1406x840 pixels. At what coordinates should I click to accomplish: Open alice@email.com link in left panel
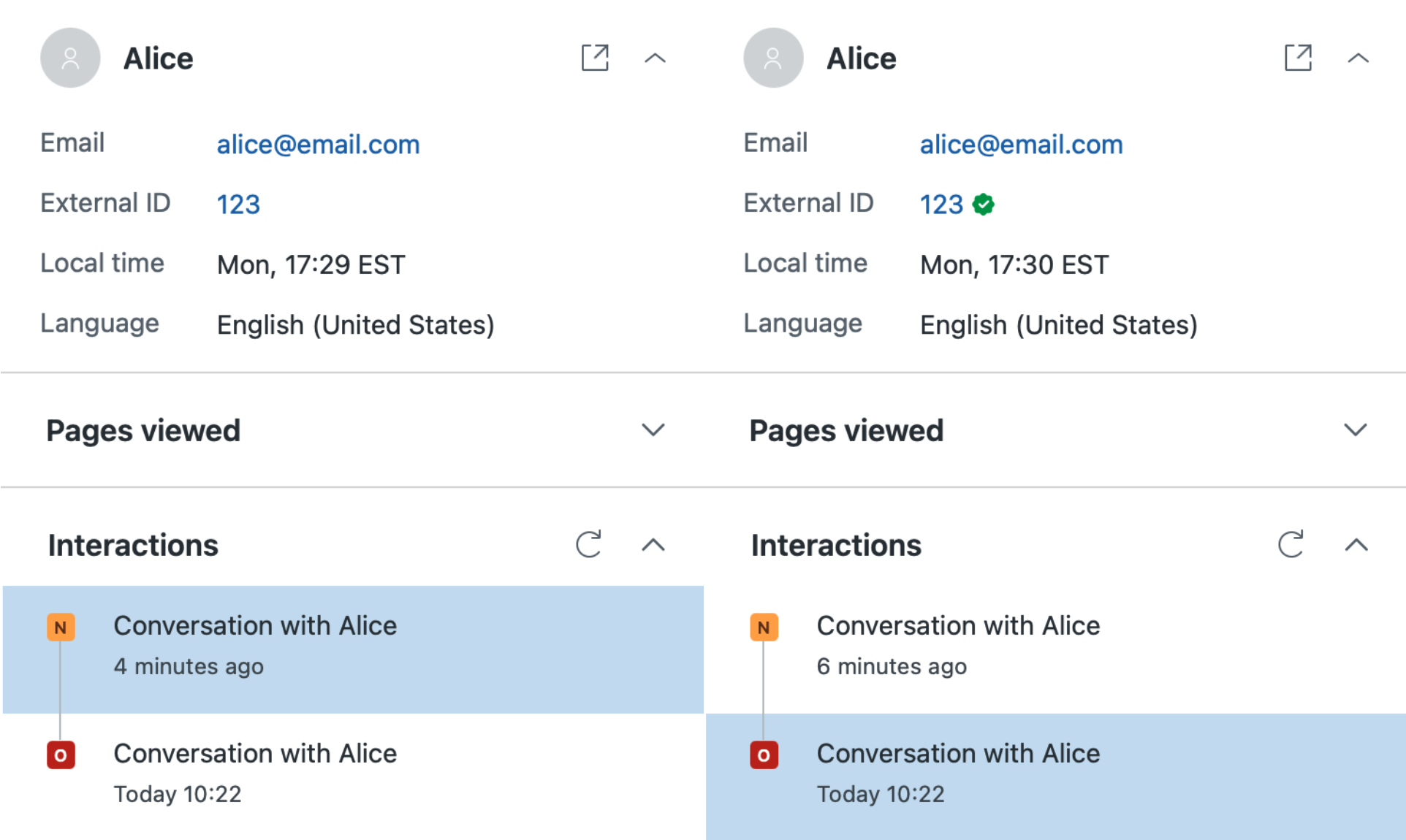[x=318, y=144]
